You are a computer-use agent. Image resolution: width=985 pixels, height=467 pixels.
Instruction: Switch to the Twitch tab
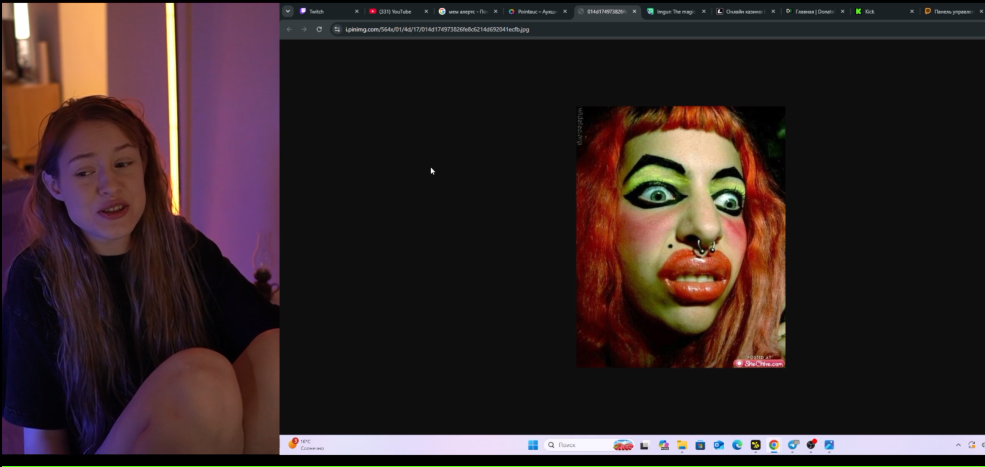329,11
